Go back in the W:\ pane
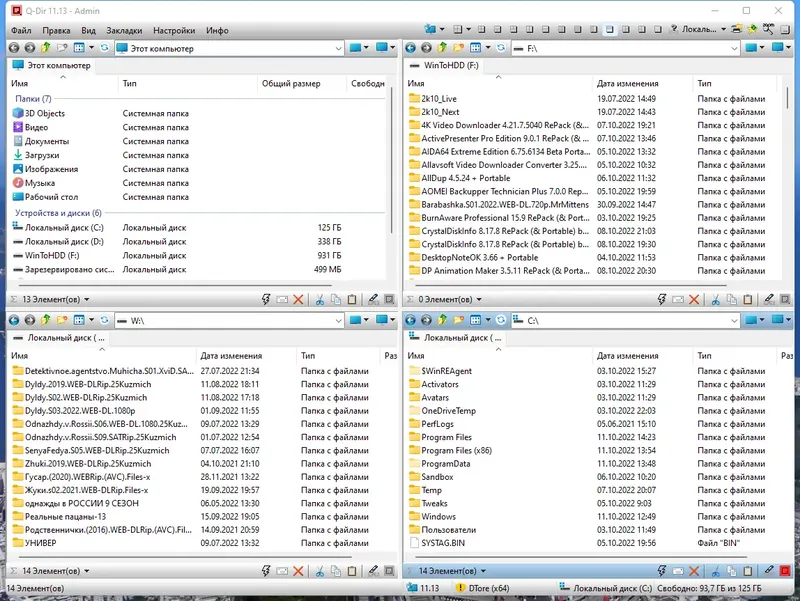Image resolution: width=800 pixels, height=601 pixels. coord(14,320)
